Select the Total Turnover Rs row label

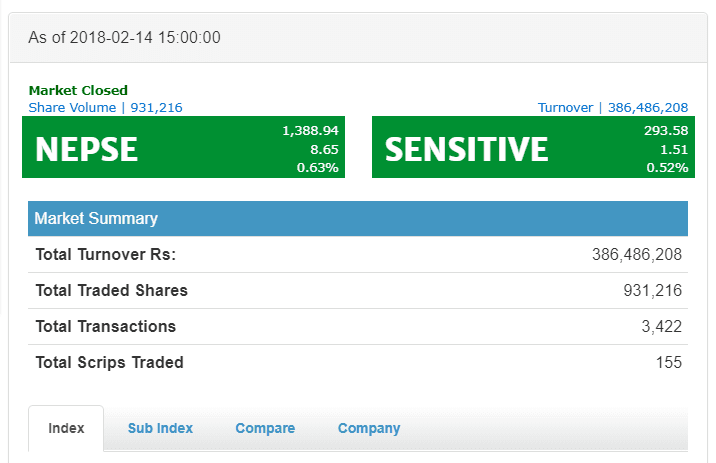pos(106,255)
